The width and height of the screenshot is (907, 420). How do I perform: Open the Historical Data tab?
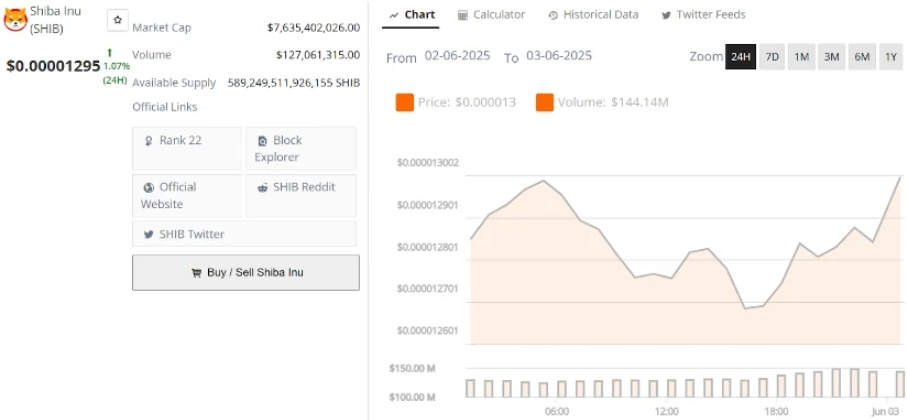(593, 15)
